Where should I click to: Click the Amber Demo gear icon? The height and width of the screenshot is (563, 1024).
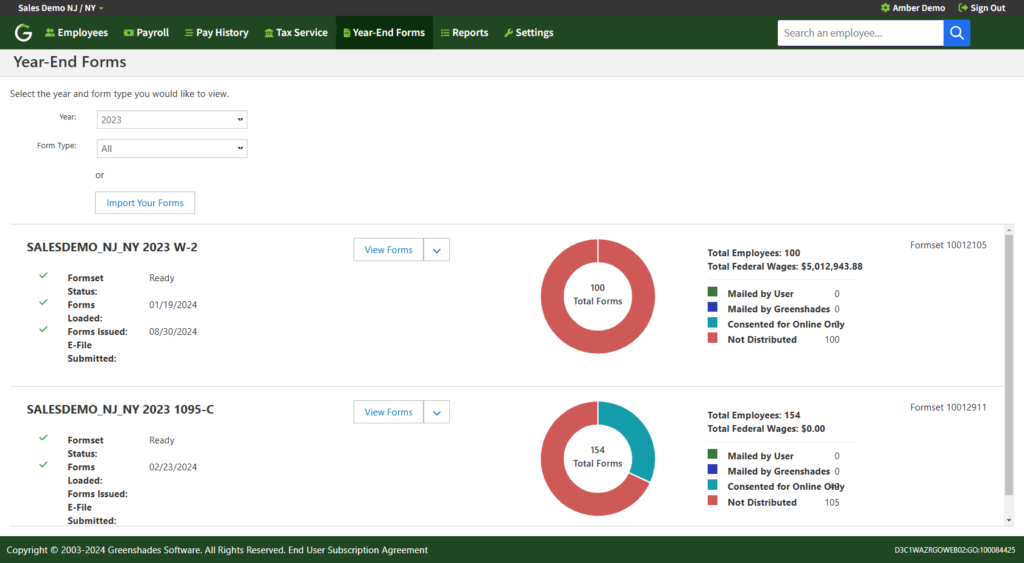point(885,8)
